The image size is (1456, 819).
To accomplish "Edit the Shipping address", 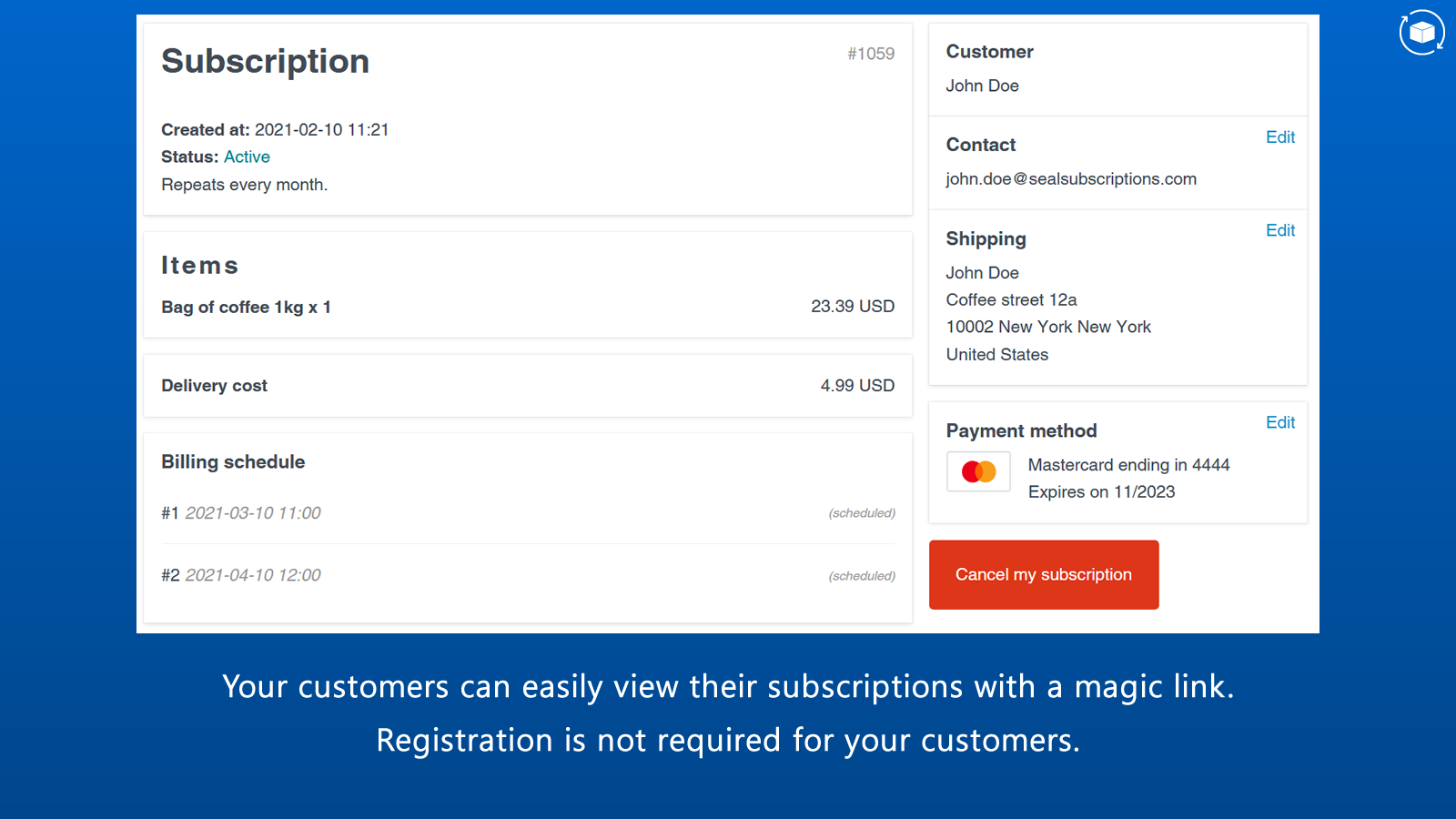I will [x=1279, y=230].
